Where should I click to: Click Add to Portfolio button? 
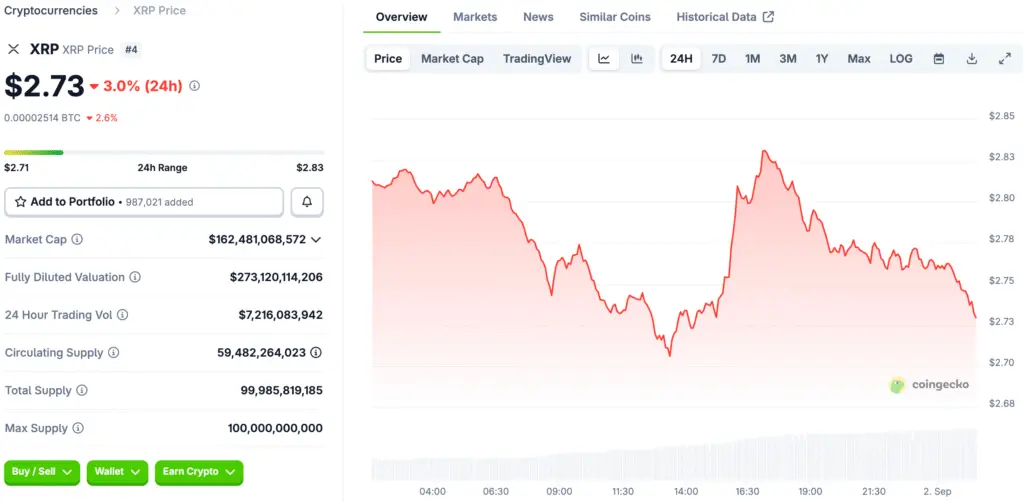(x=144, y=202)
